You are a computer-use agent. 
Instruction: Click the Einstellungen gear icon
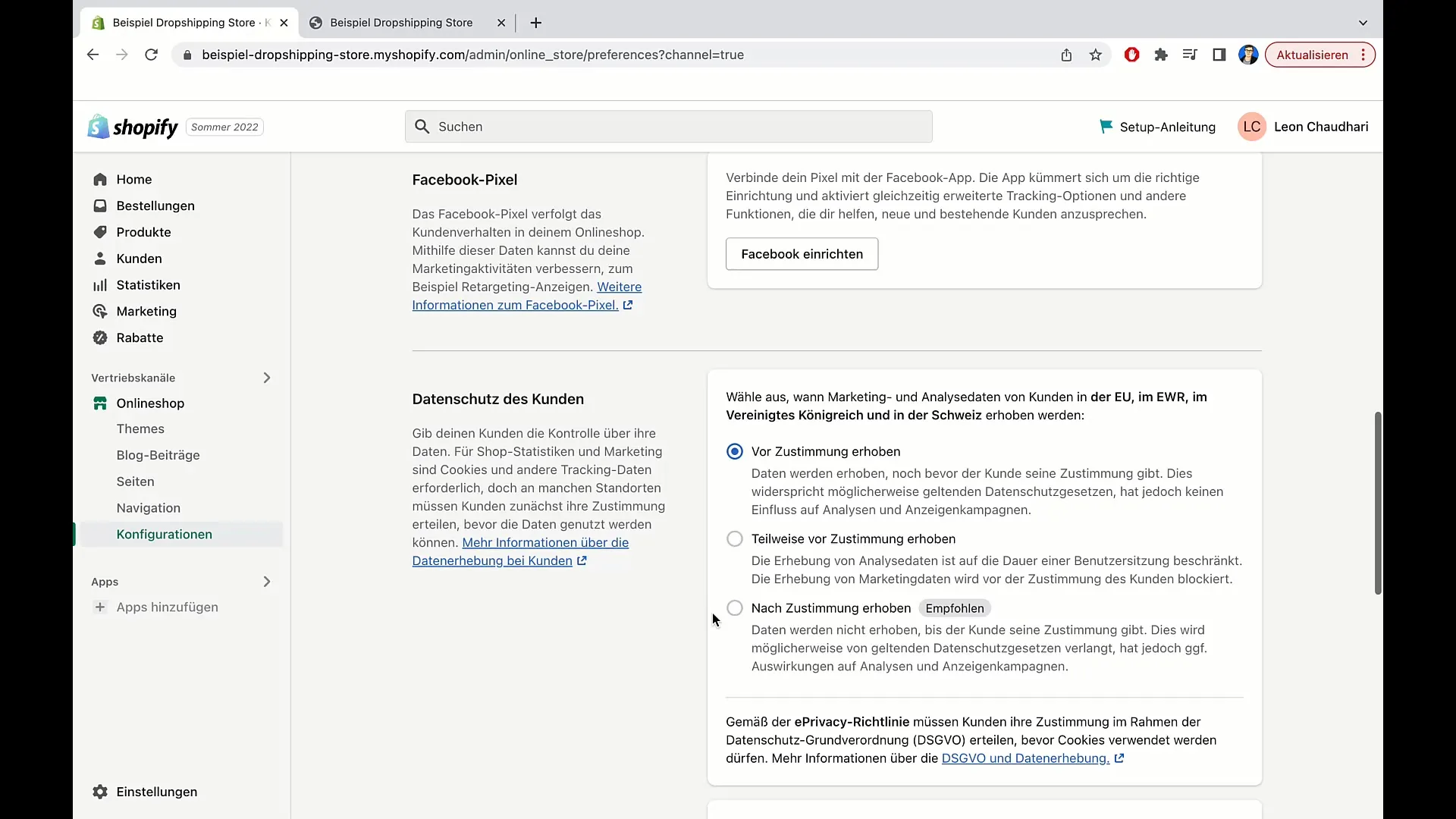point(100,792)
